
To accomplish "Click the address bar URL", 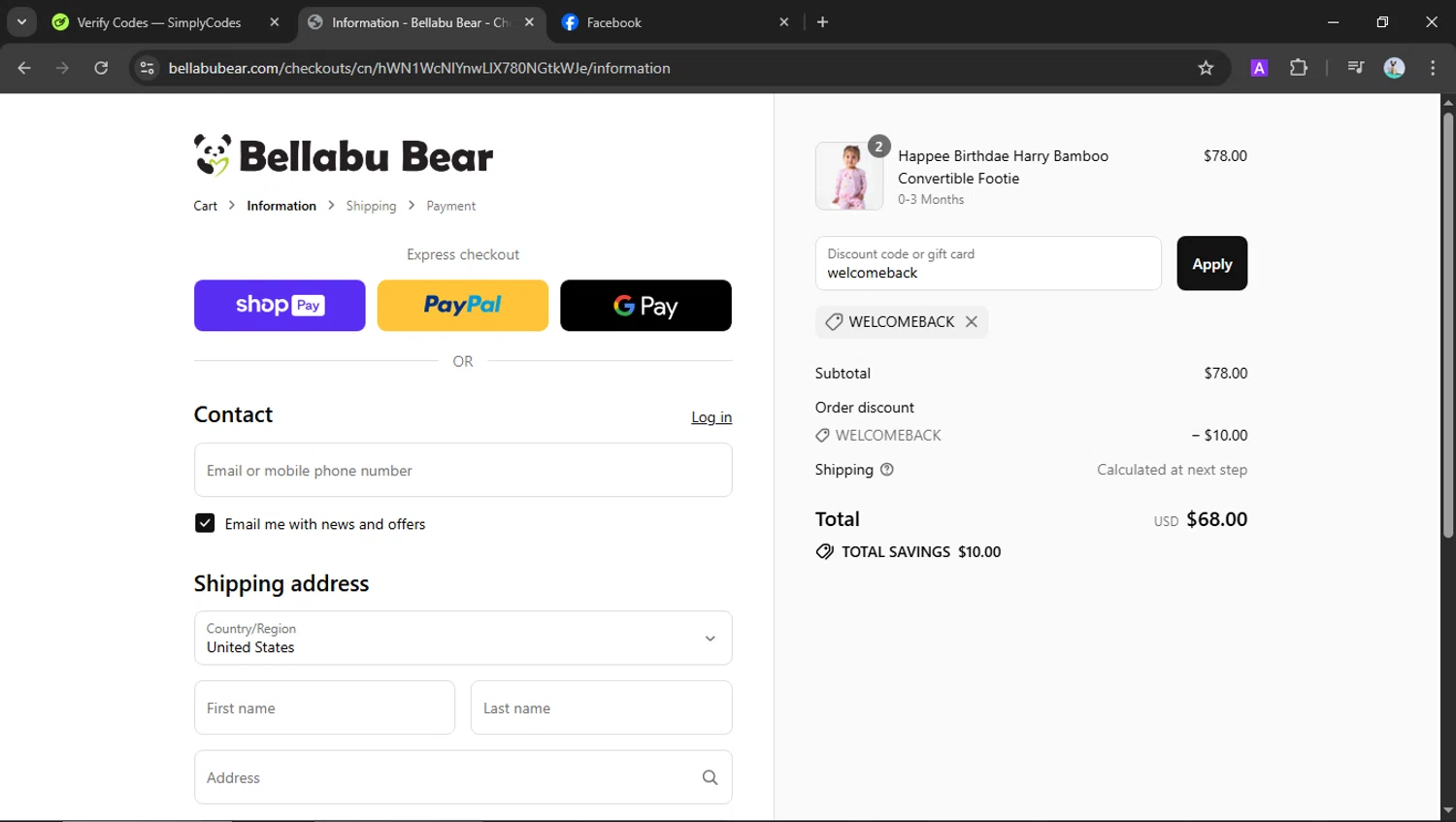I will click(419, 68).
